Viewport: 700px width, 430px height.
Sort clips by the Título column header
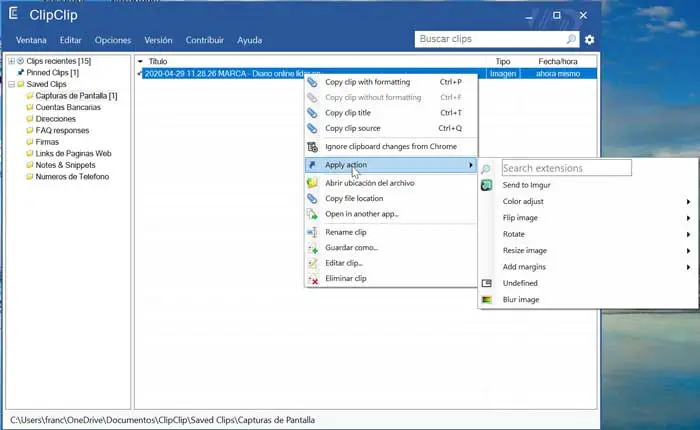[x=158, y=62]
